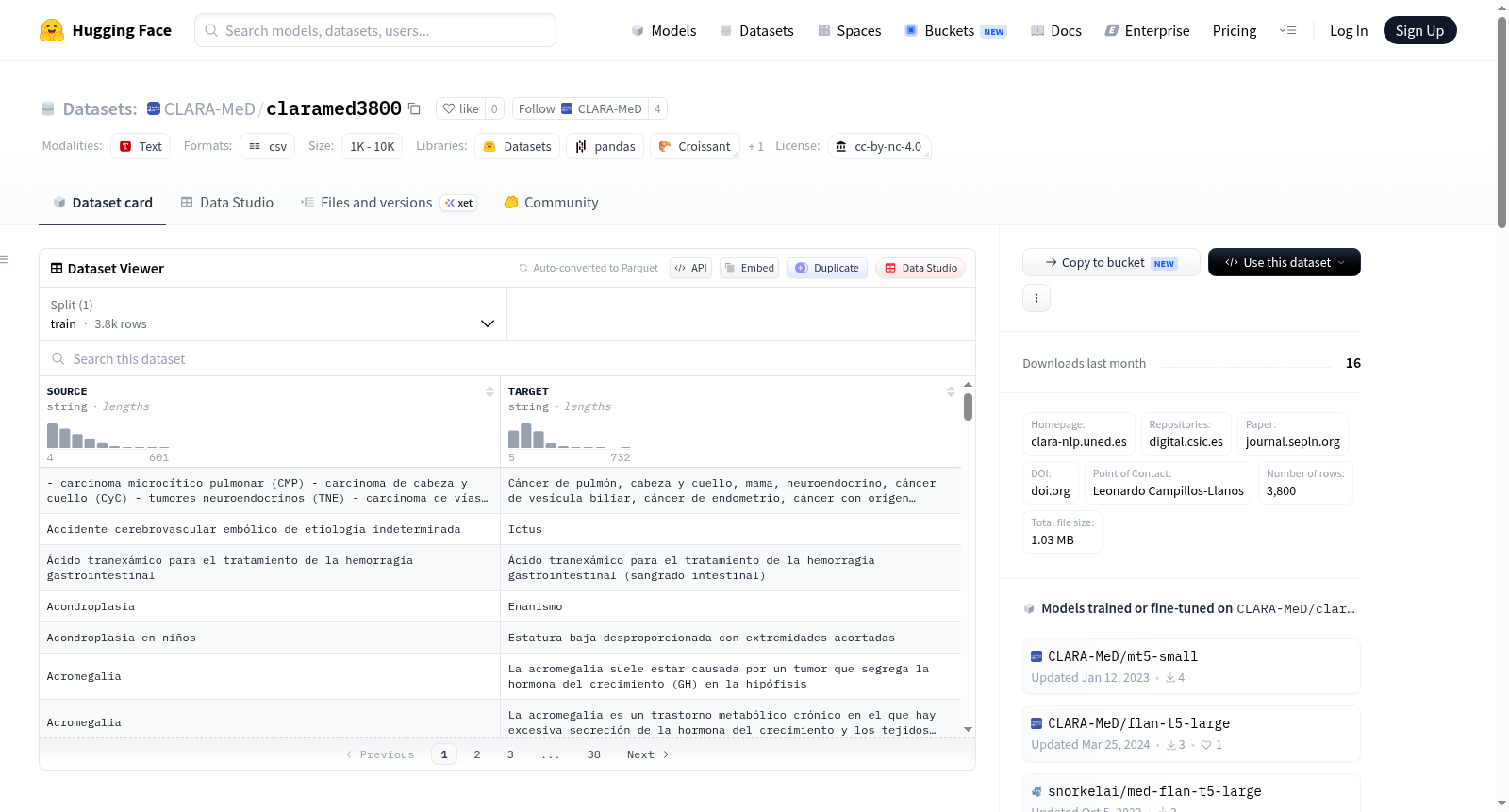Viewport: 1509px width, 812px height.
Task: Copy the dataset name with the copy icon
Action: click(414, 108)
